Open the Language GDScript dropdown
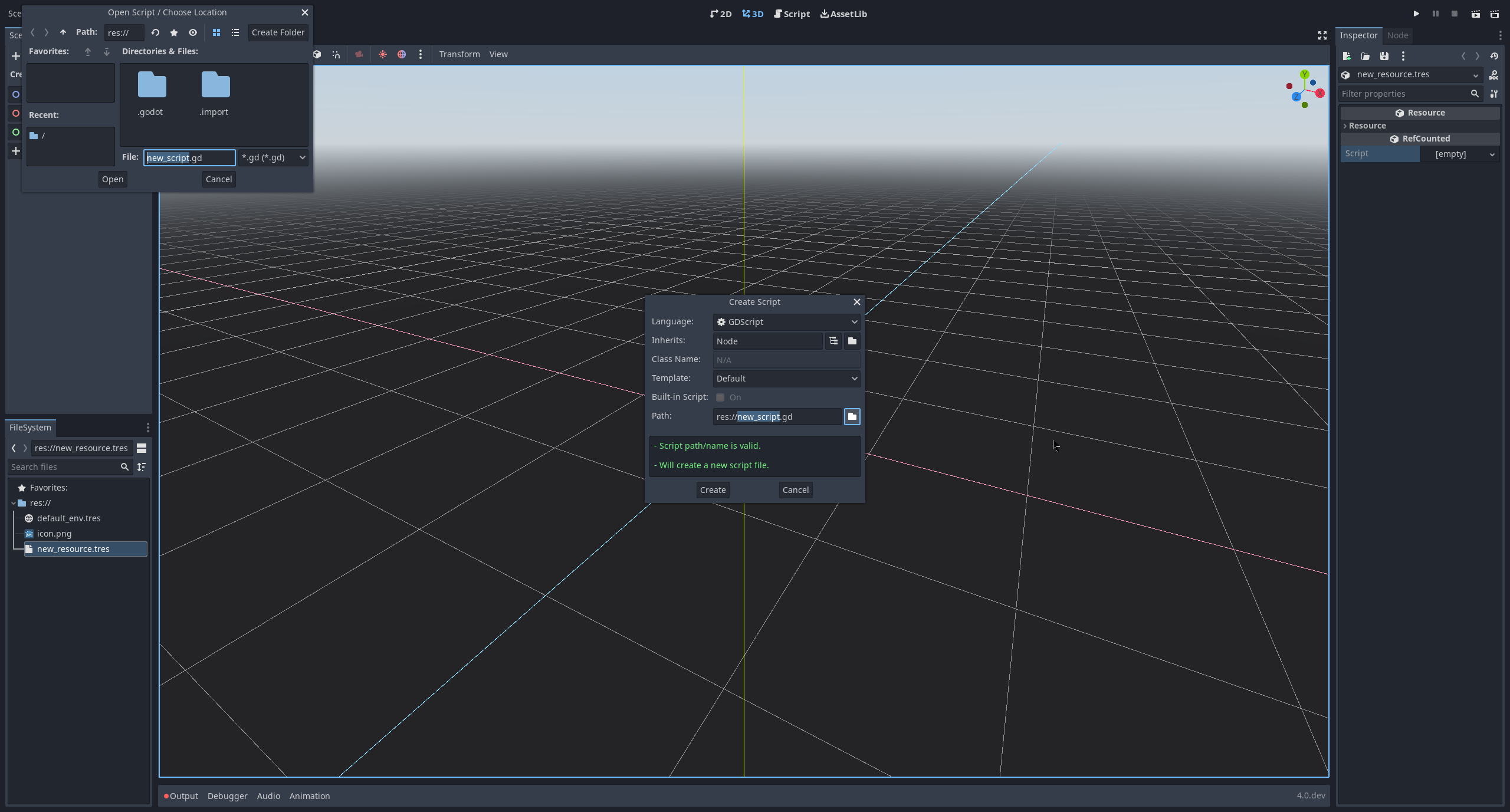1510x812 pixels. click(x=786, y=322)
